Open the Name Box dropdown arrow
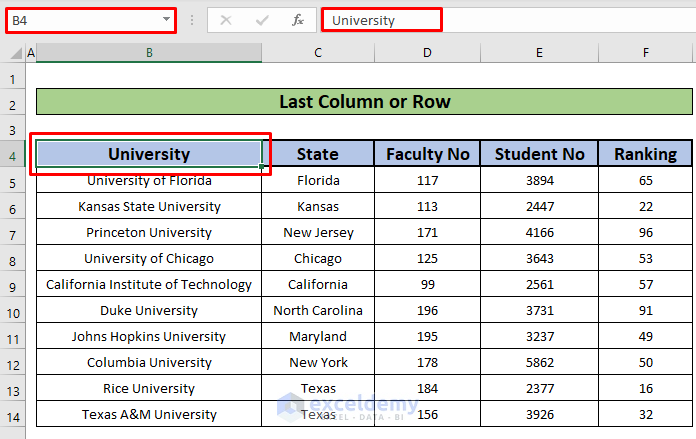Viewport: 696px width, 439px height. (165, 20)
